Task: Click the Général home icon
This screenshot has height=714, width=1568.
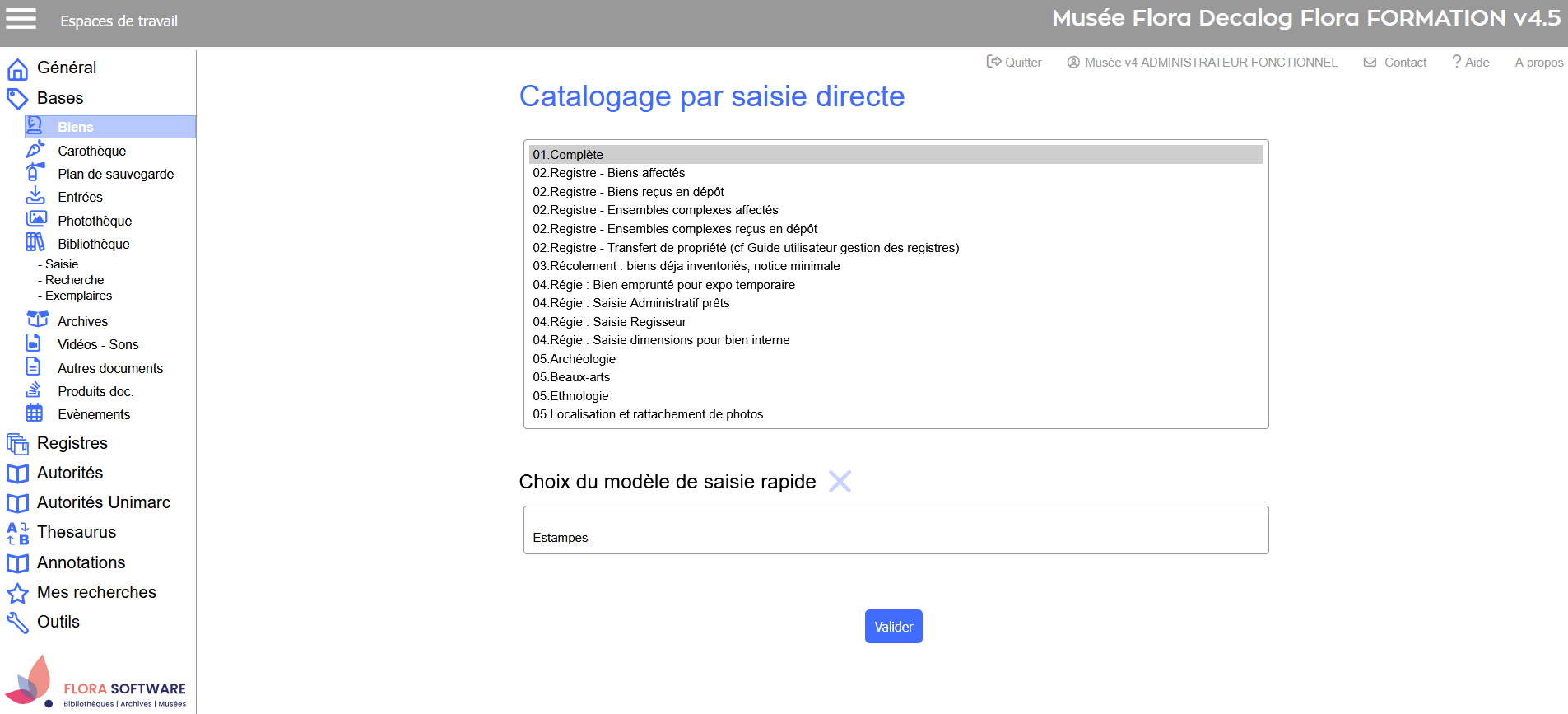Action: pyautogui.click(x=17, y=69)
